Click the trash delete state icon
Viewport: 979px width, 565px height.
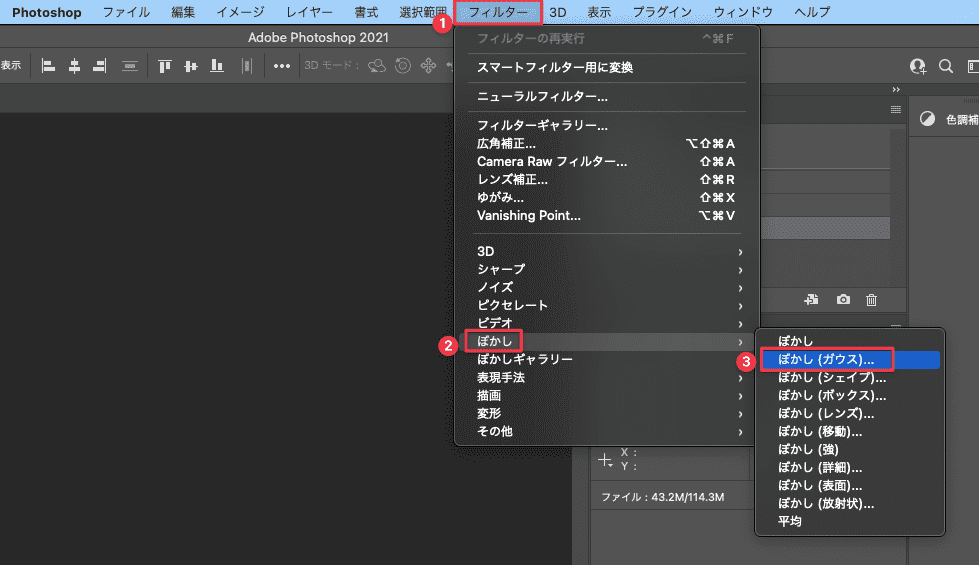coord(872,300)
